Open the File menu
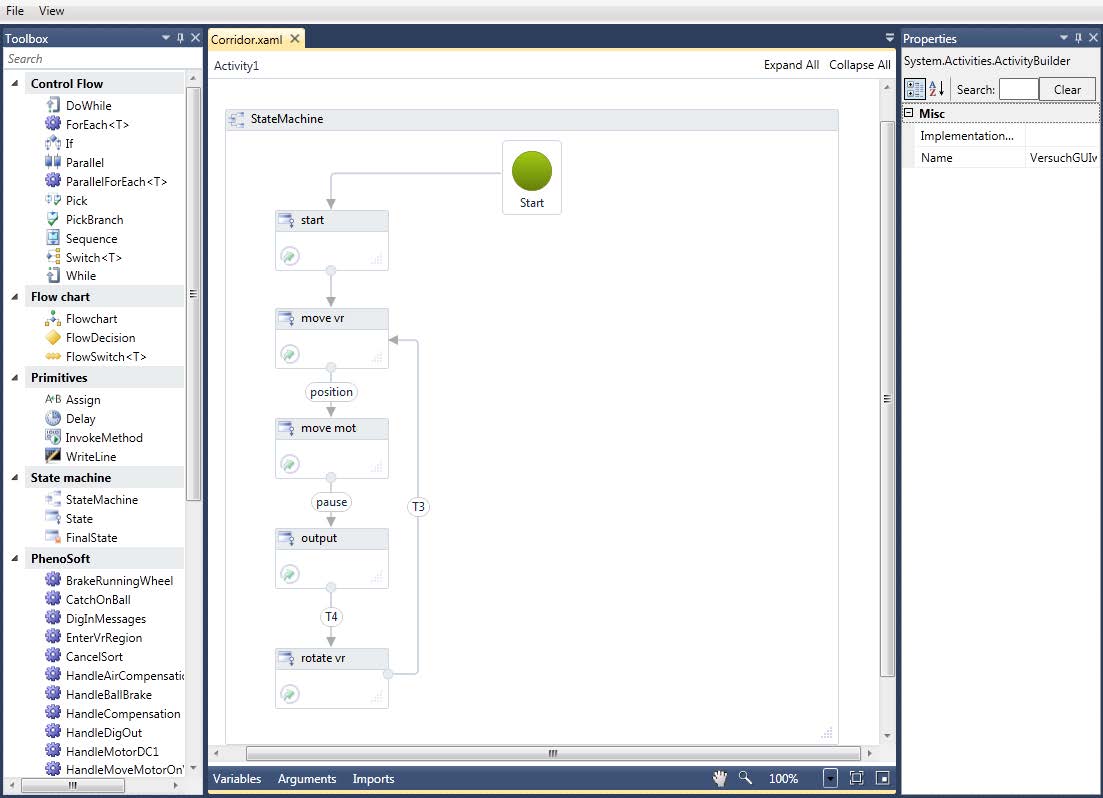 pyautogui.click(x=15, y=11)
